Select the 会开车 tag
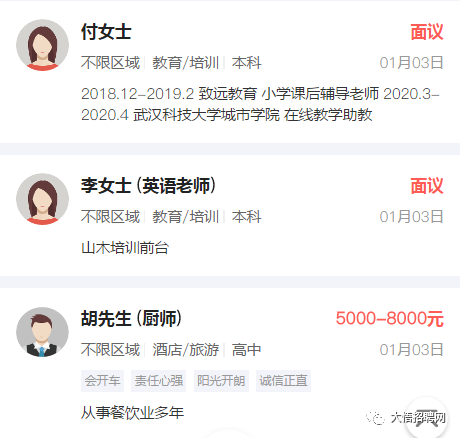 click(x=102, y=381)
